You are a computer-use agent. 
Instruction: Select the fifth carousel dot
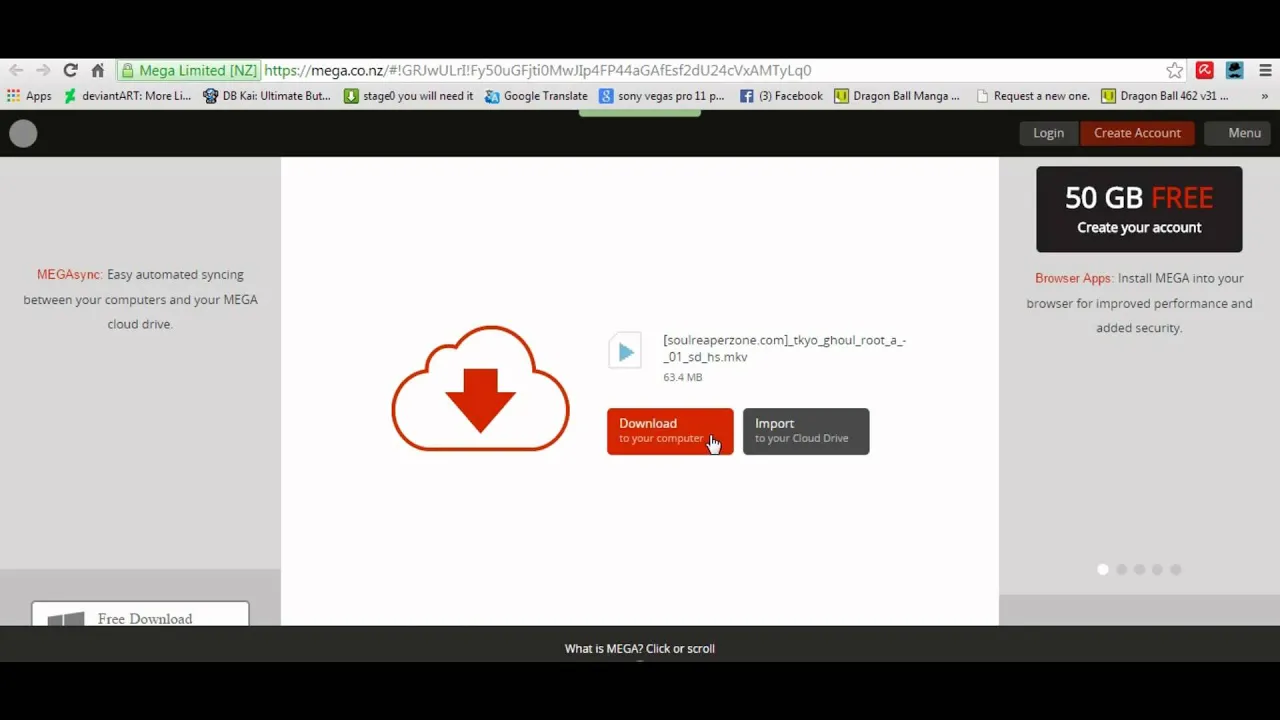[1176, 569]
